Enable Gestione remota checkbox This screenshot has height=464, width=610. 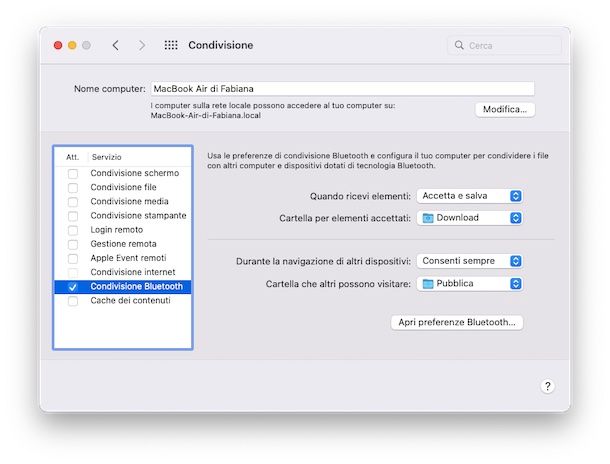(73, 244)
